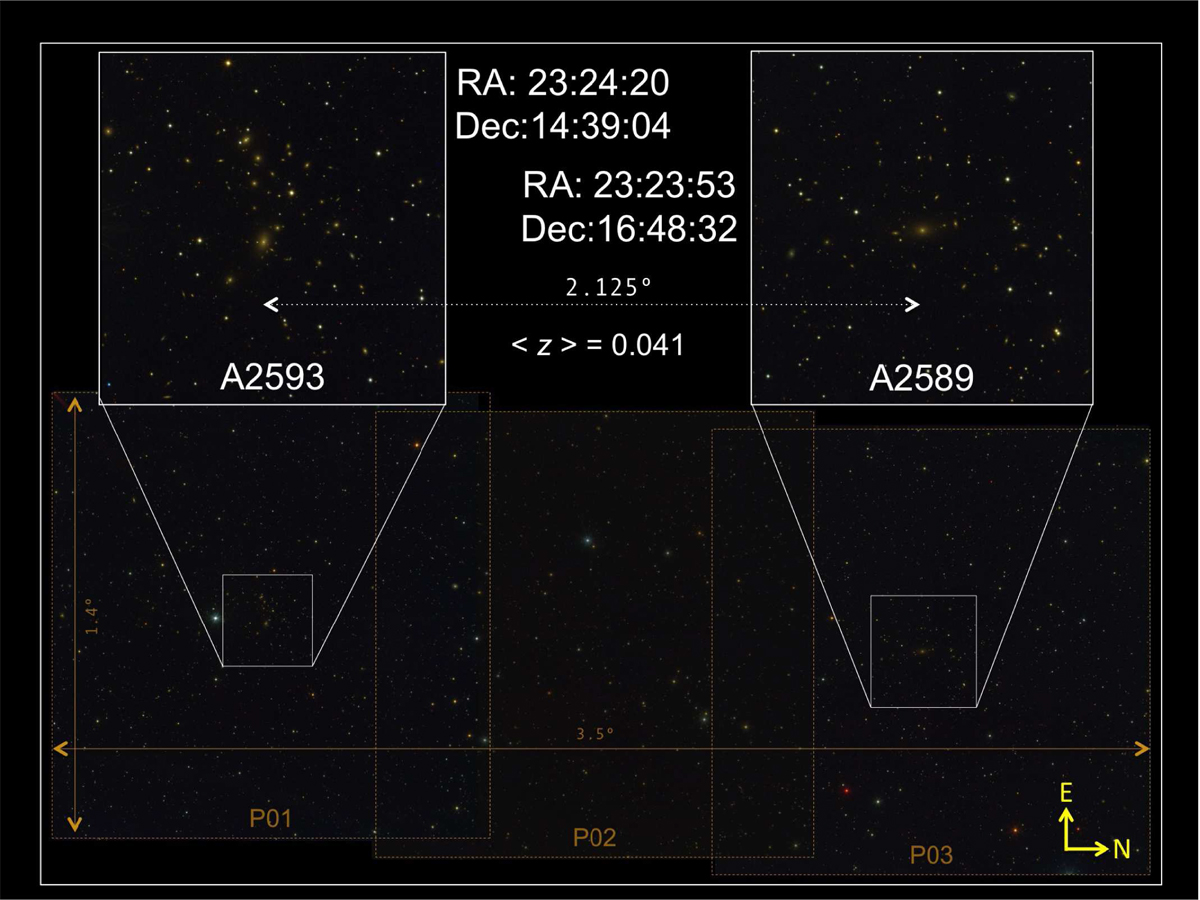Click right arrowhead of dotted 2.125° line
The image size is (1200, 900).
(x=913, y=305)
